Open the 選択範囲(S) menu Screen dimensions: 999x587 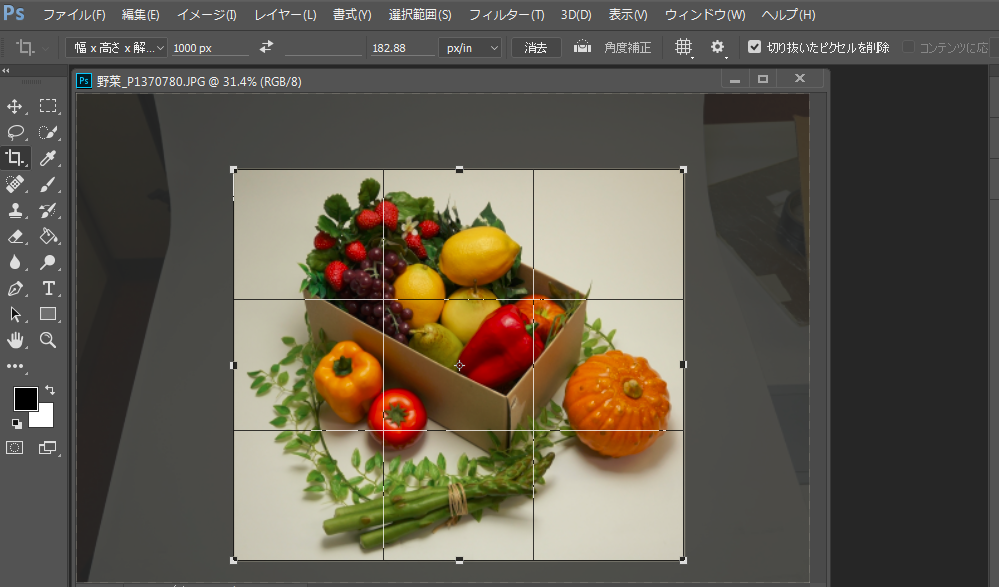[420, 14]
